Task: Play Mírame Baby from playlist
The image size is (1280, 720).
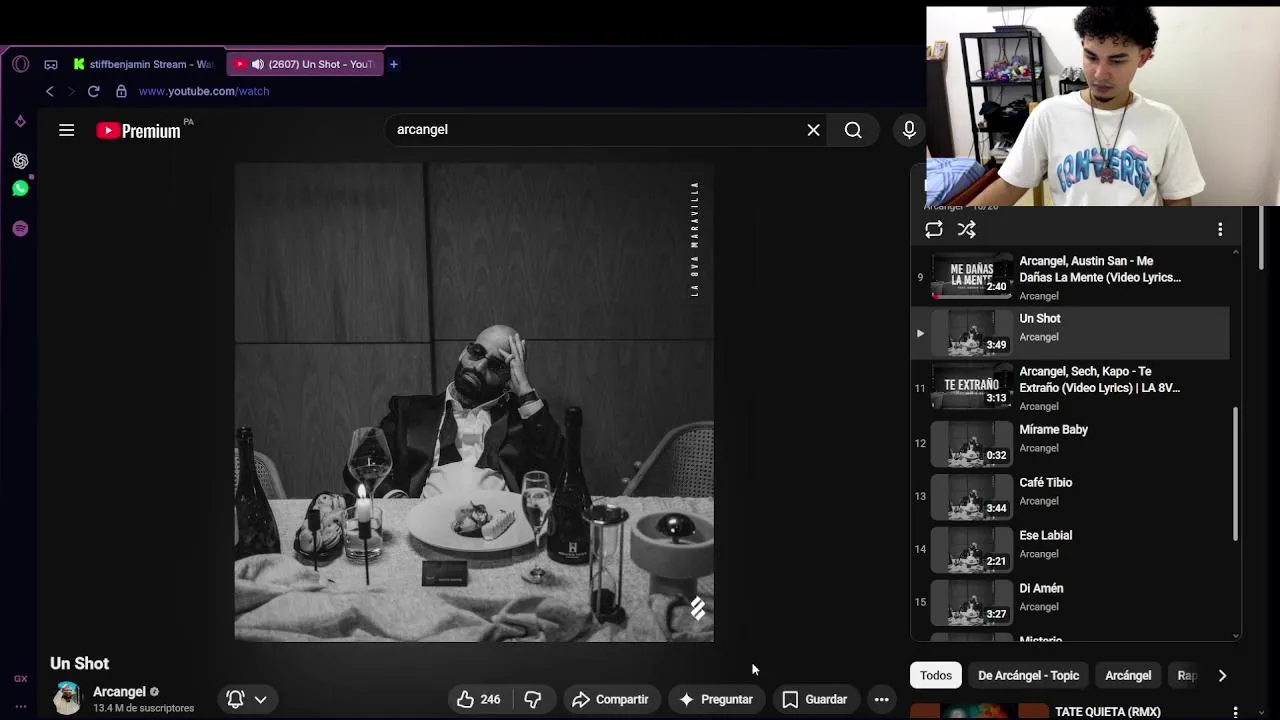Action: [1070, 442]
